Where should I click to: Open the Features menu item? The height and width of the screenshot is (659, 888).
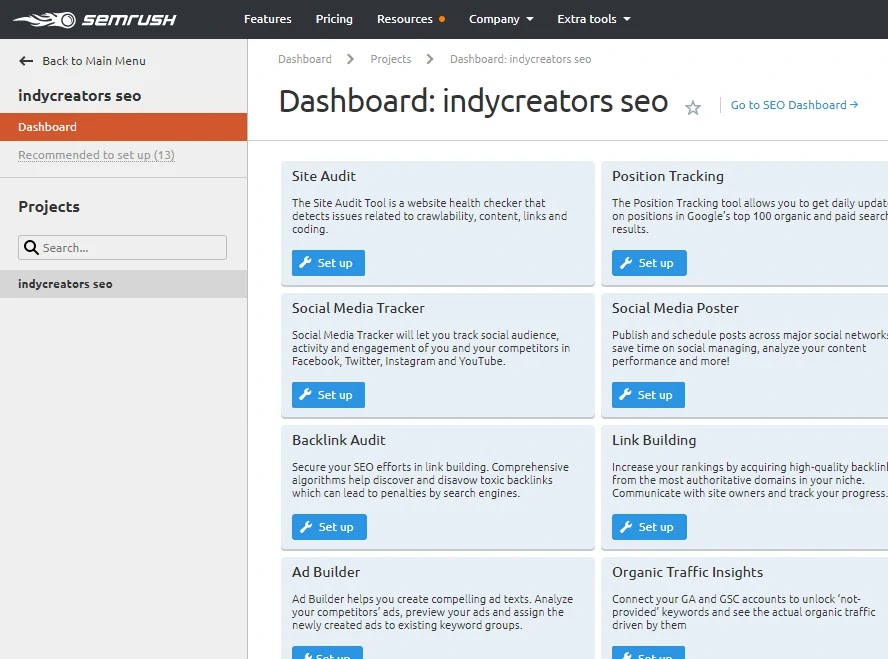pyautogui.click(x=267, y=19)
